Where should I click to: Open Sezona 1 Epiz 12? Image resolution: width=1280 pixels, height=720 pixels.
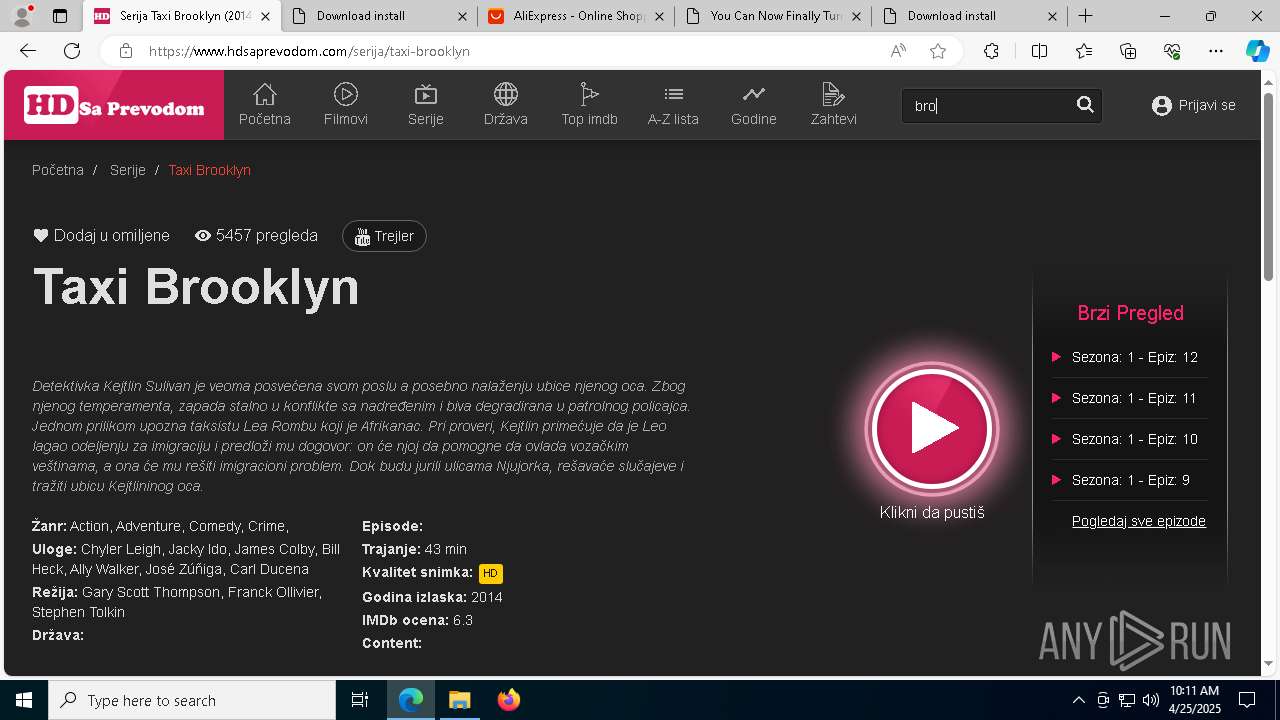point(1134,357)
